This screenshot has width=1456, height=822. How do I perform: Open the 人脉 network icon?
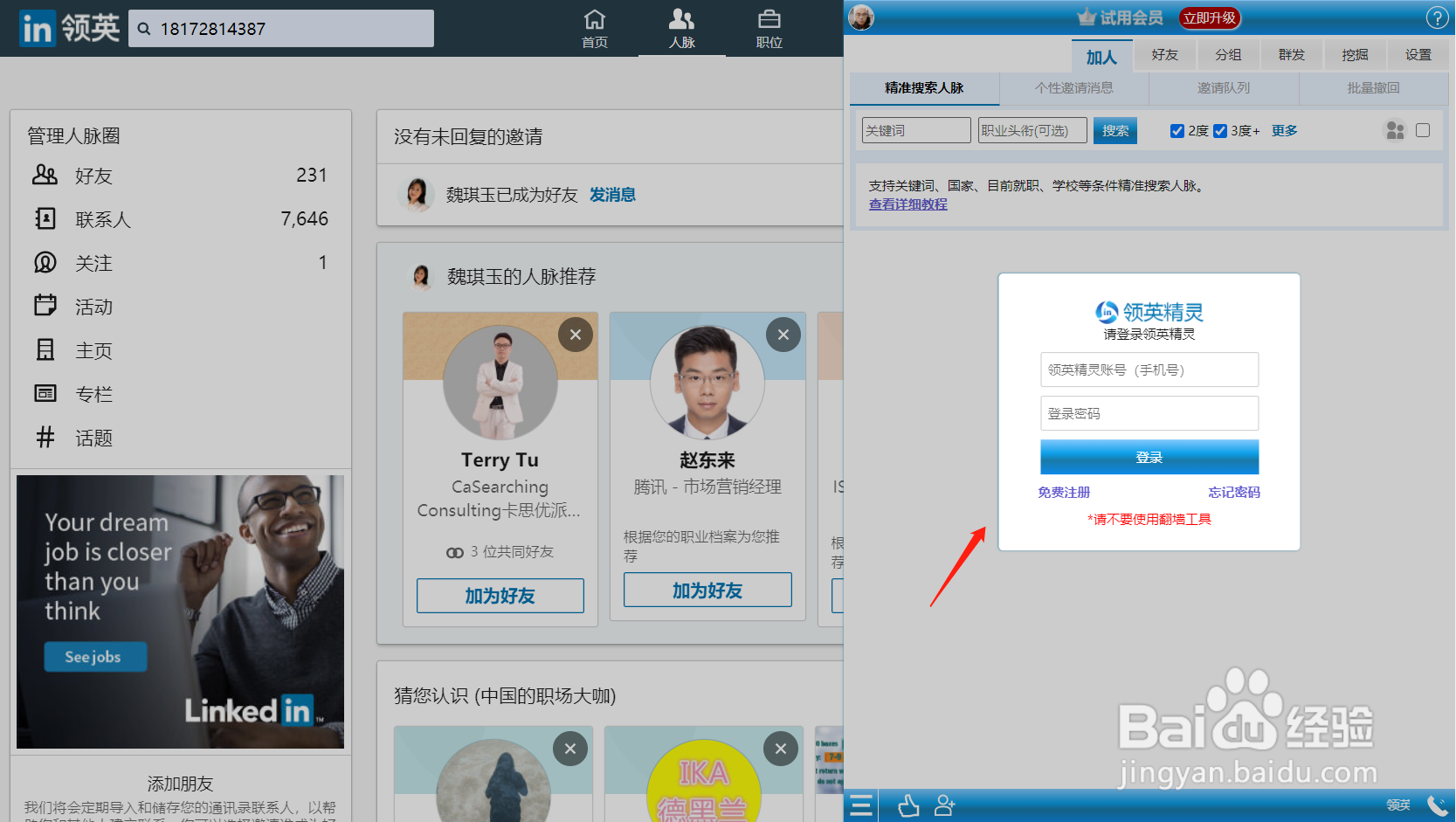tap(682, 19)
